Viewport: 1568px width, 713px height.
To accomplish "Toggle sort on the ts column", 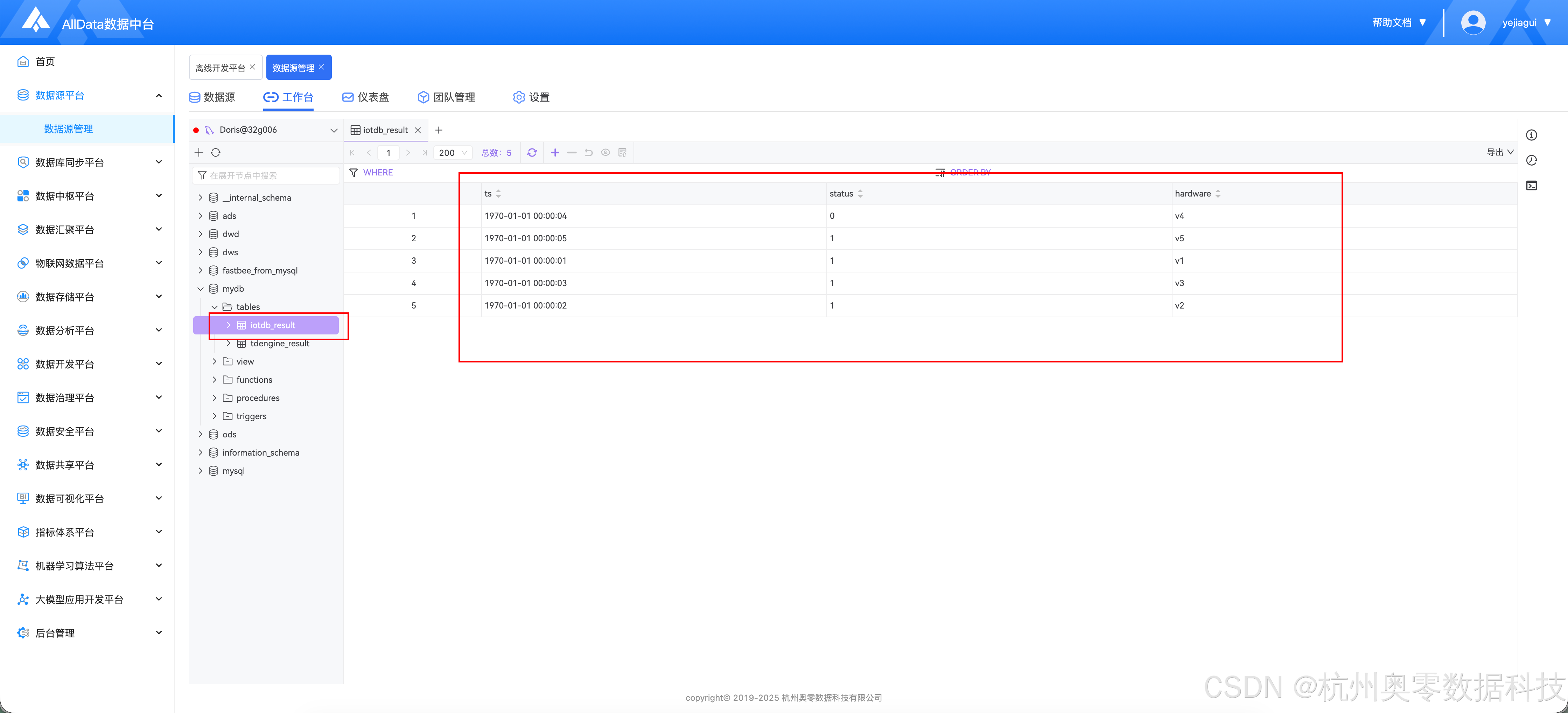I will 498,194.
